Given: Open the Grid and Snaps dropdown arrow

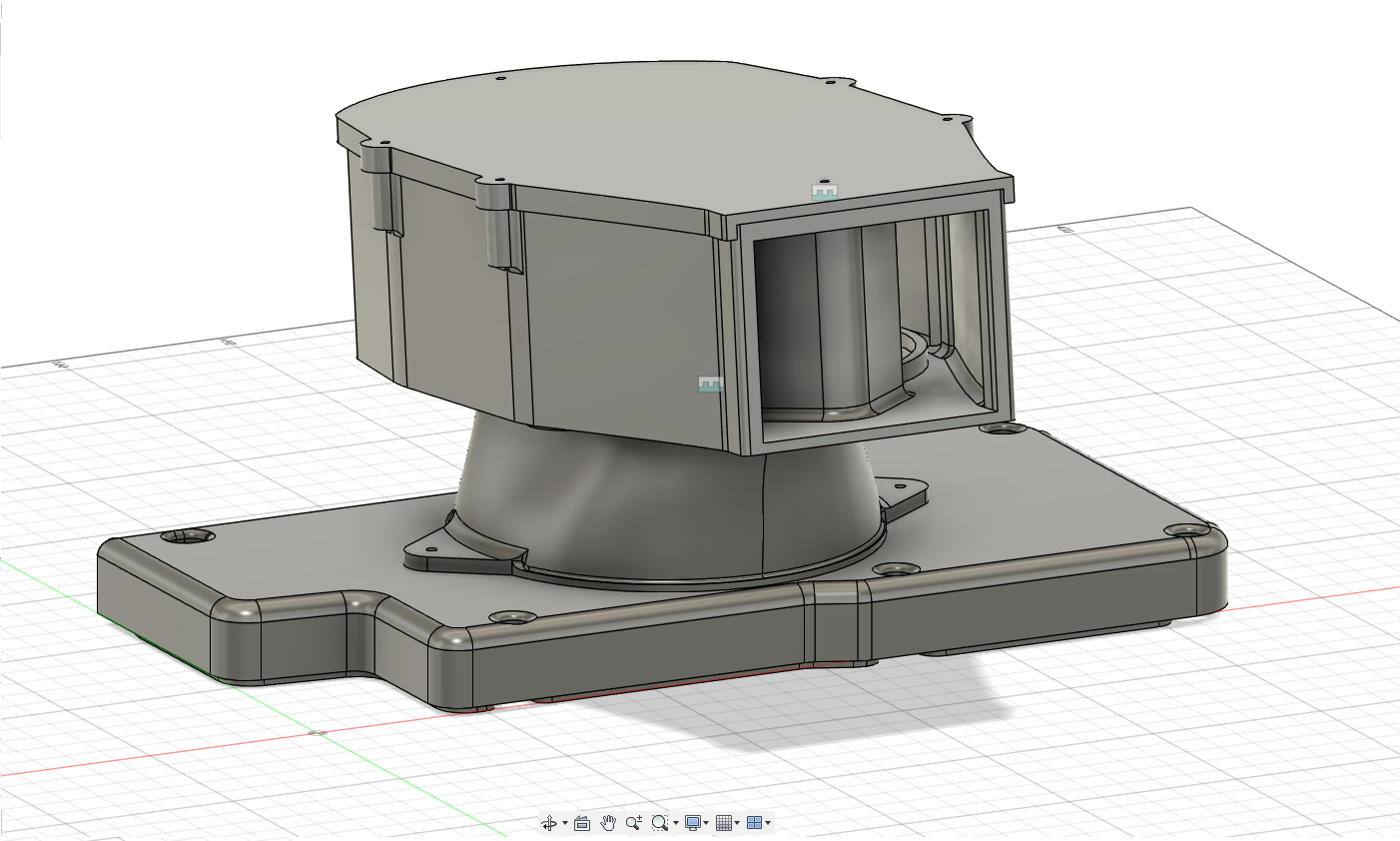Looking at the screenshot, I should click(x=738, y=824).
